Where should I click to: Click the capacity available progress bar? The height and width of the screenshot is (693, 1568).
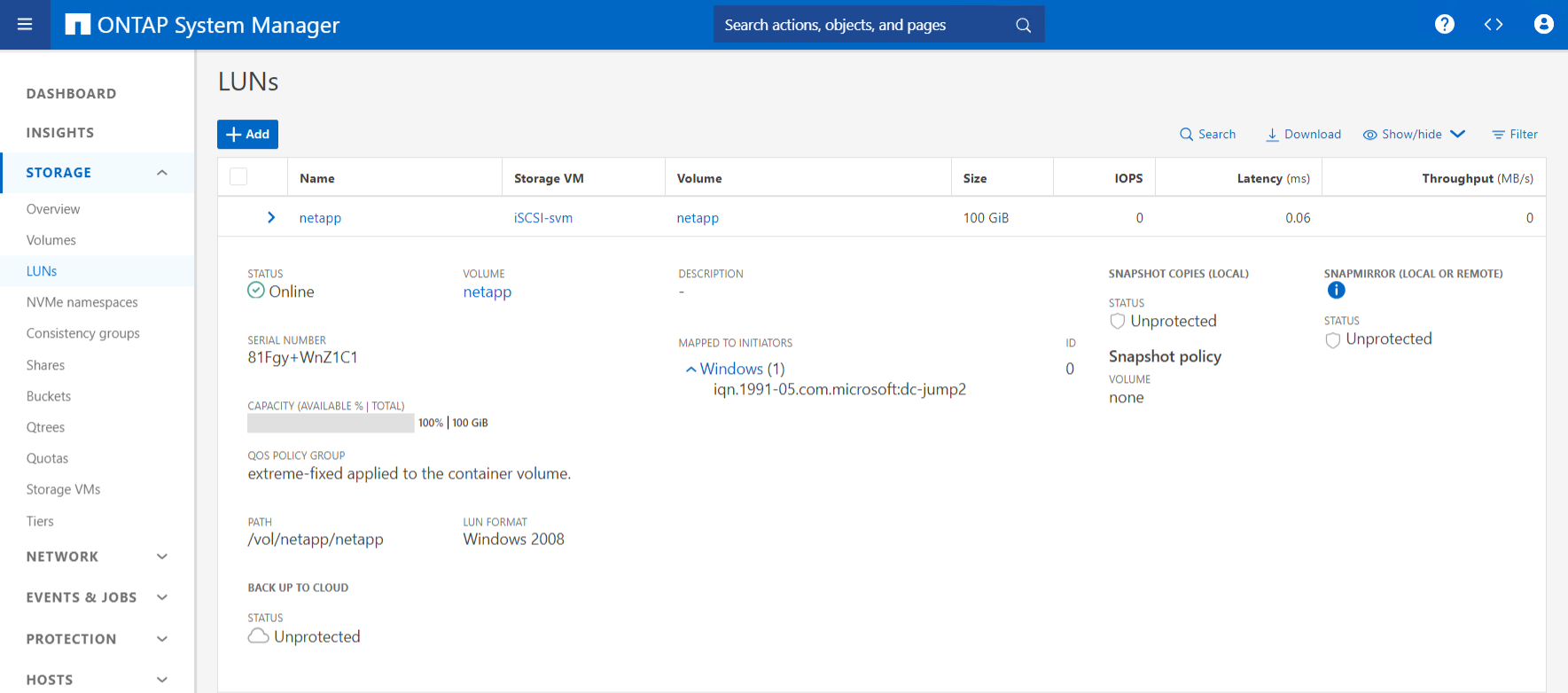pyautogui.click(x=331, y=423)
